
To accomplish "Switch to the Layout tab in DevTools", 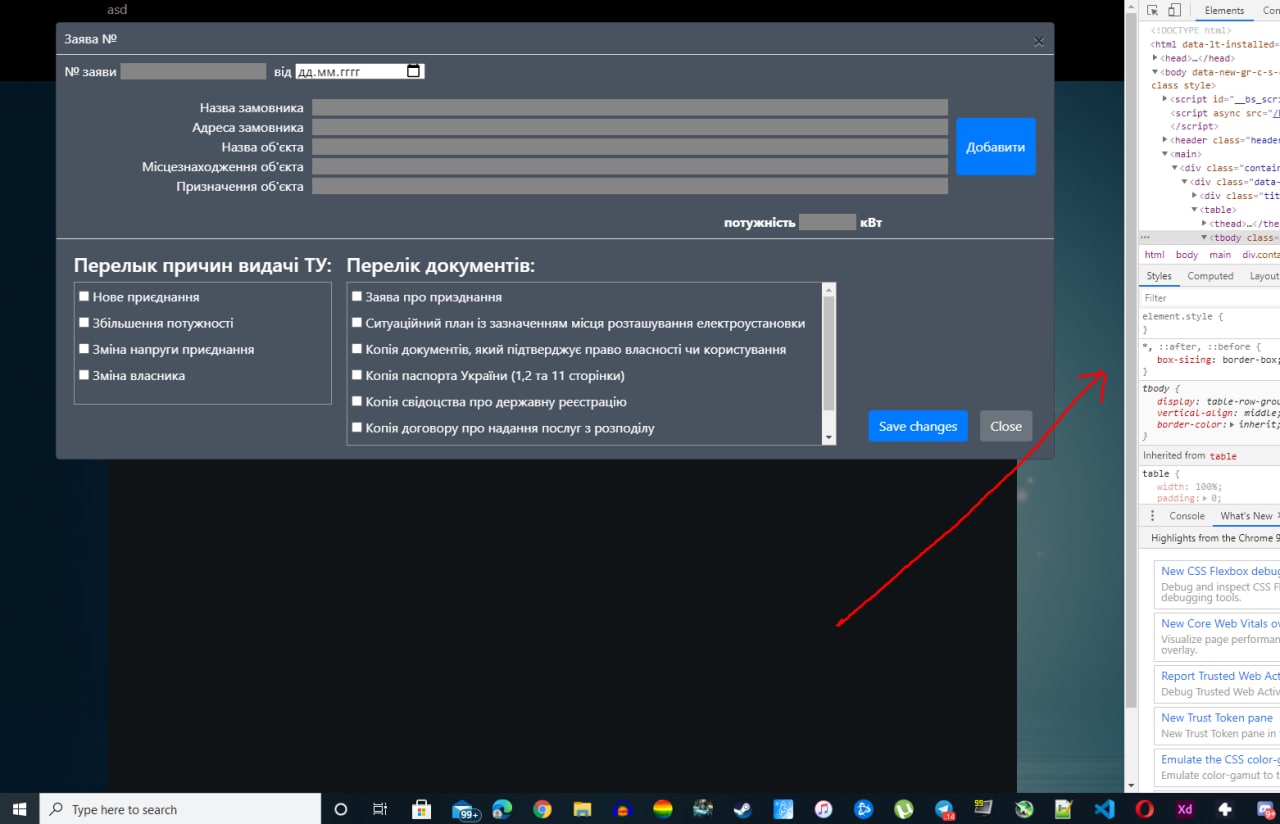I will [x=1264, y=276].
